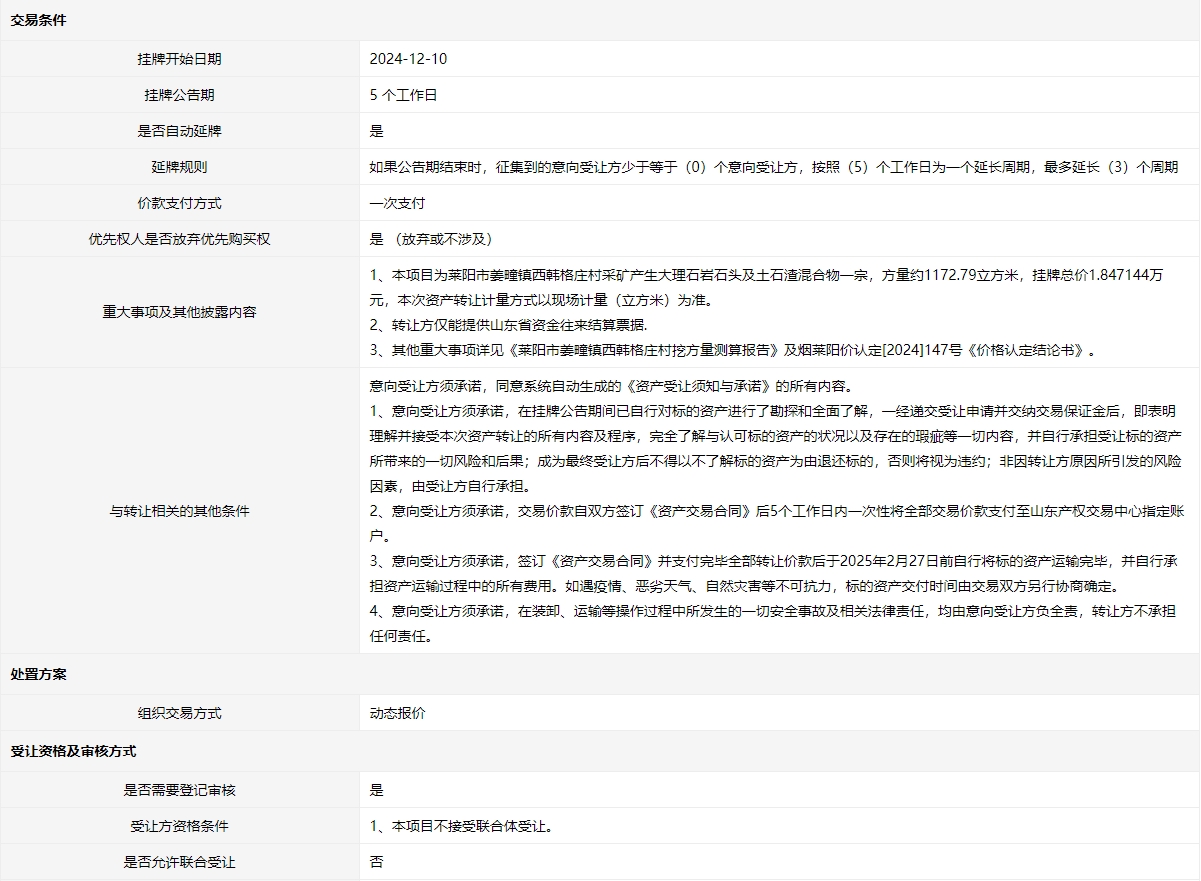The width and height of the screenshot is (1201, 881).
Task: Click the 优先权人是否放弃优先购买权 label
Action: (x=179, y=239)
